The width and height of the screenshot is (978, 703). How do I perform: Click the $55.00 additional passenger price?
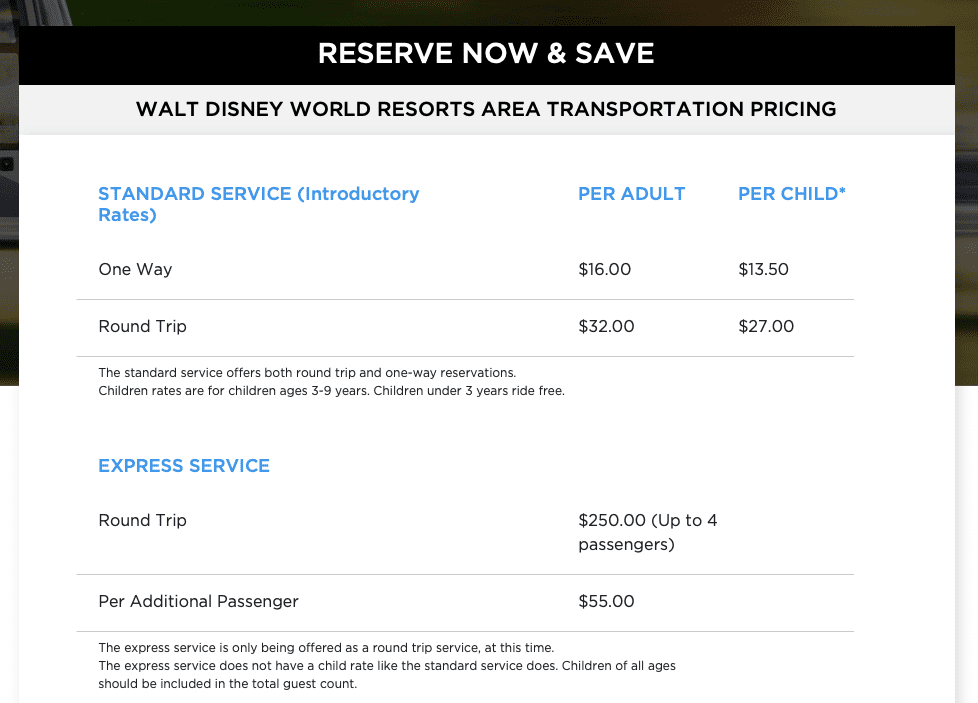tap(606, 601)
